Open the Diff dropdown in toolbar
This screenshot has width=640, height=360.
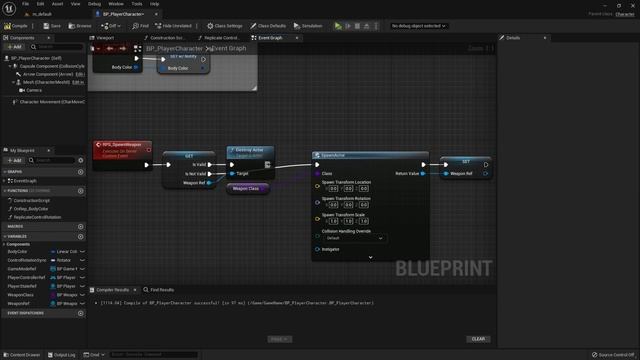click(111, 26)
